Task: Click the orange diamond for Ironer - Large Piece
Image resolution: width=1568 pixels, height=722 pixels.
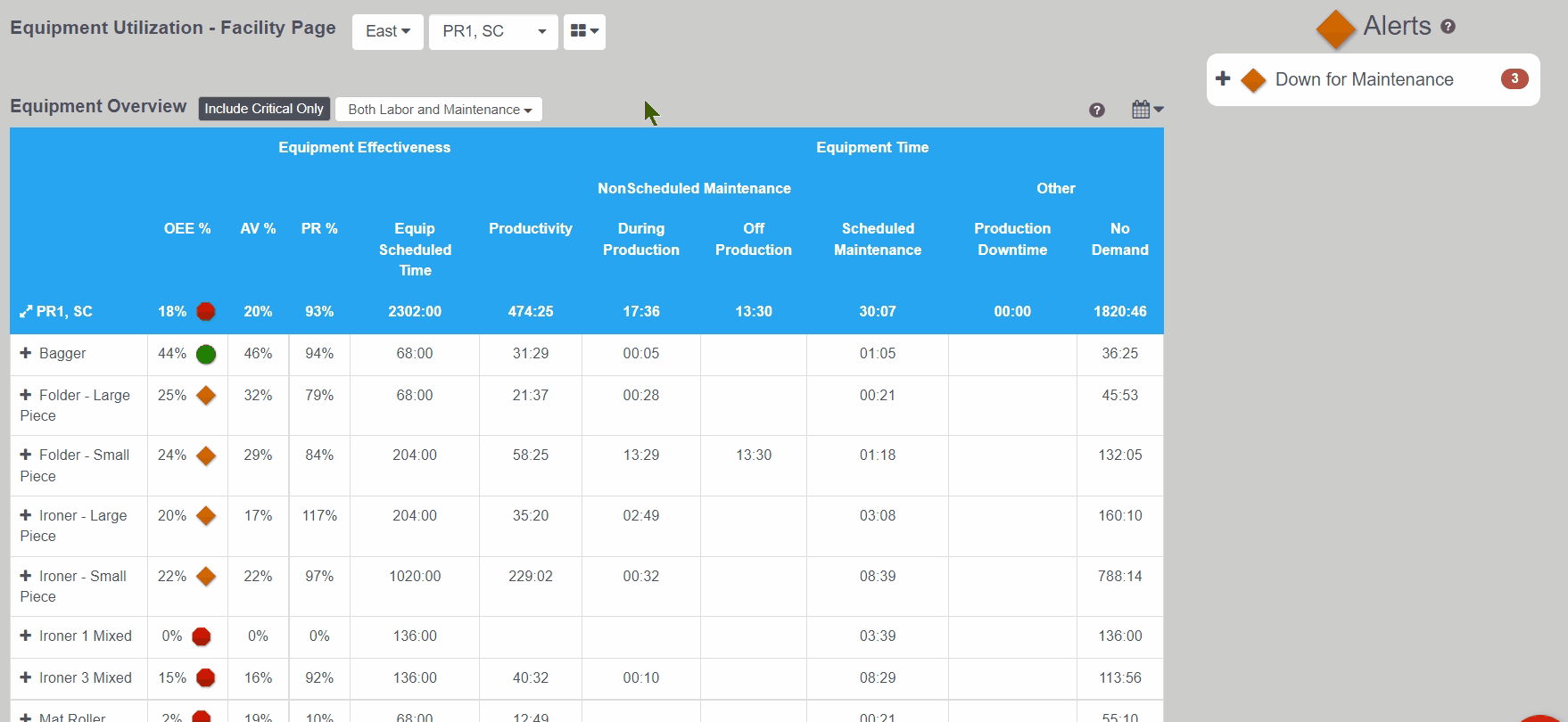Action: pyautogui.click(x=206, y=515)
